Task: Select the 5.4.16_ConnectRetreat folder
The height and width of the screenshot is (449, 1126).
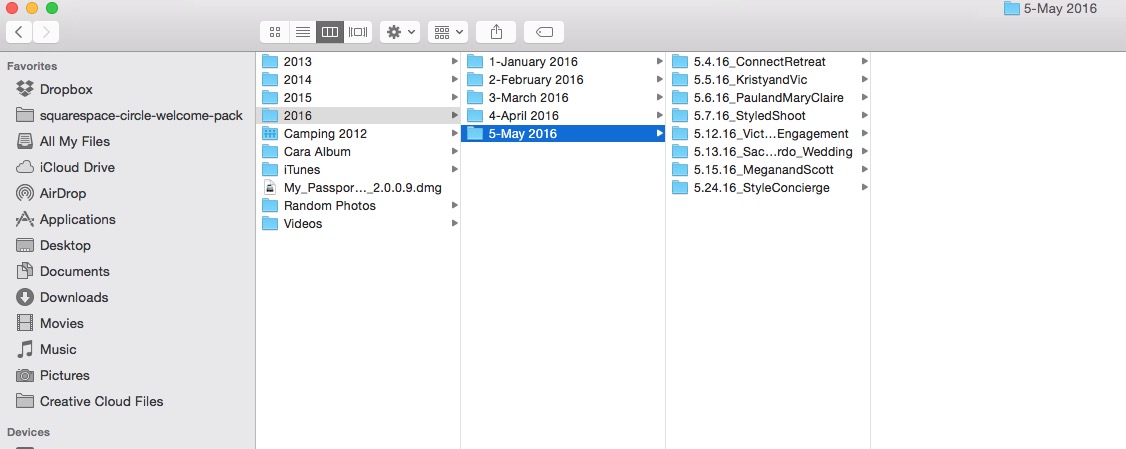Action: tap(768, 62)
